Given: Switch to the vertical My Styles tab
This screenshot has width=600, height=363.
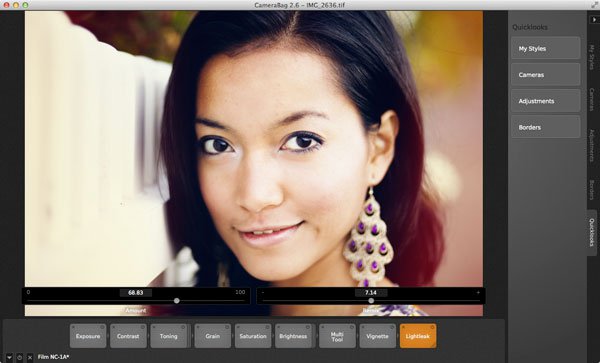Looking at the screenshot, I should 592,57.
